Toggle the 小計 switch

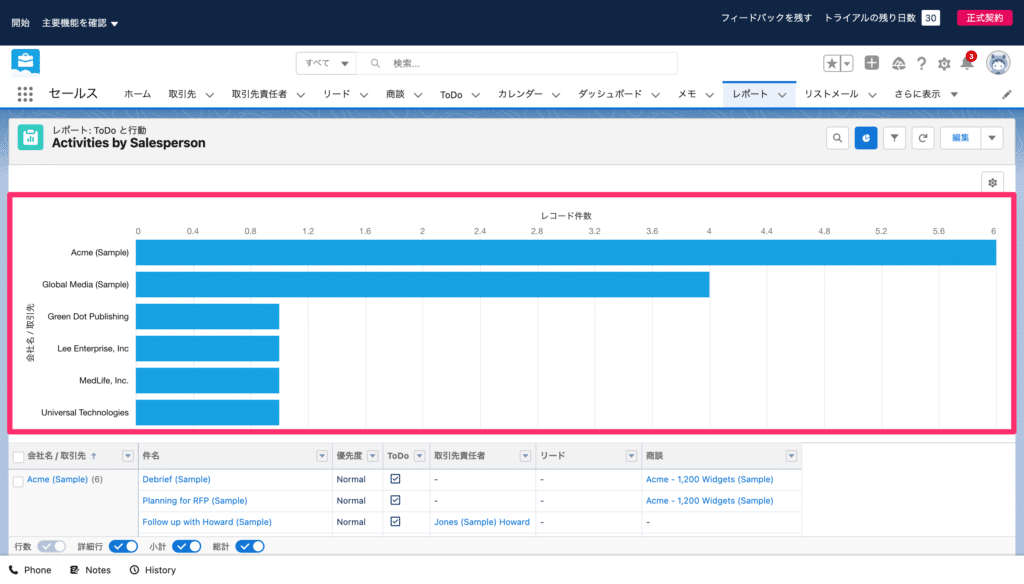pyautogui.click(x=186, y=547)
